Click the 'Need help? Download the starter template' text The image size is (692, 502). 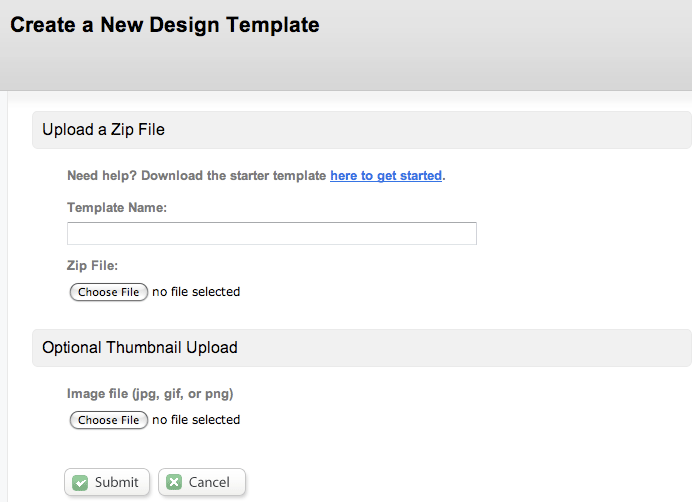(x=196, y=176)
